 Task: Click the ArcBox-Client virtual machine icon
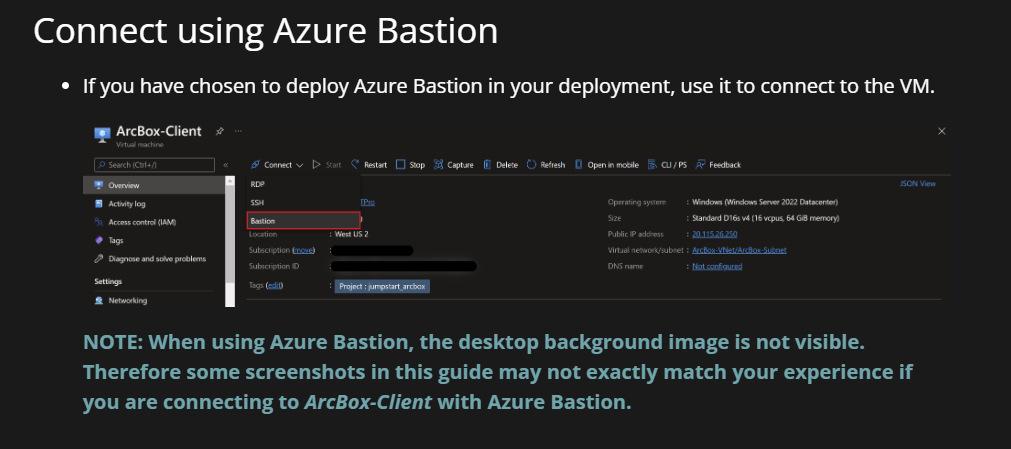(x=102, y=134)
